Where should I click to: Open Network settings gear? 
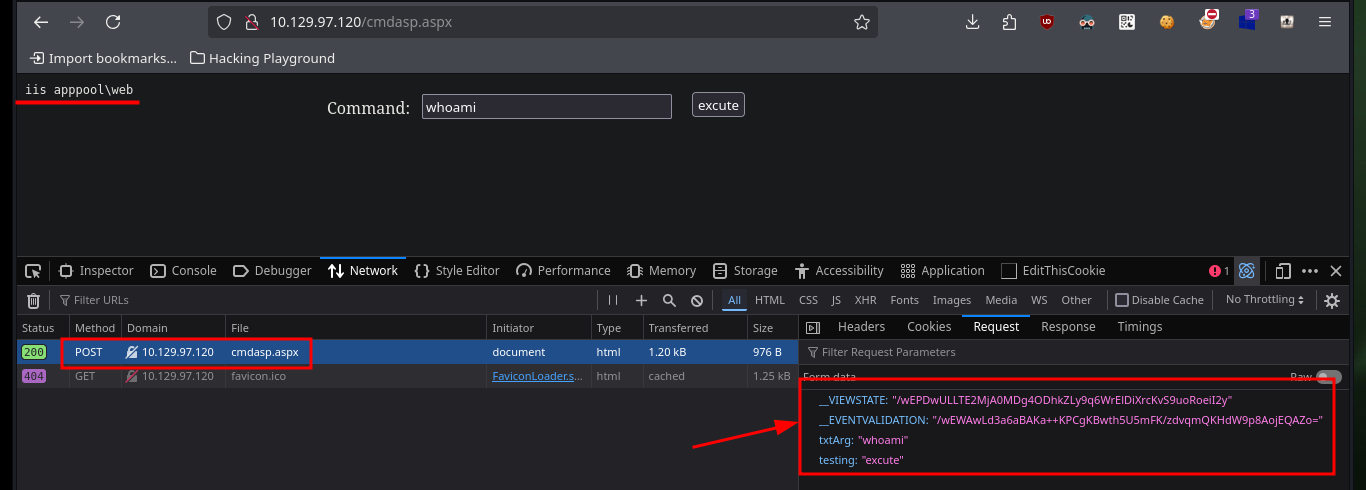[1332, 300]
